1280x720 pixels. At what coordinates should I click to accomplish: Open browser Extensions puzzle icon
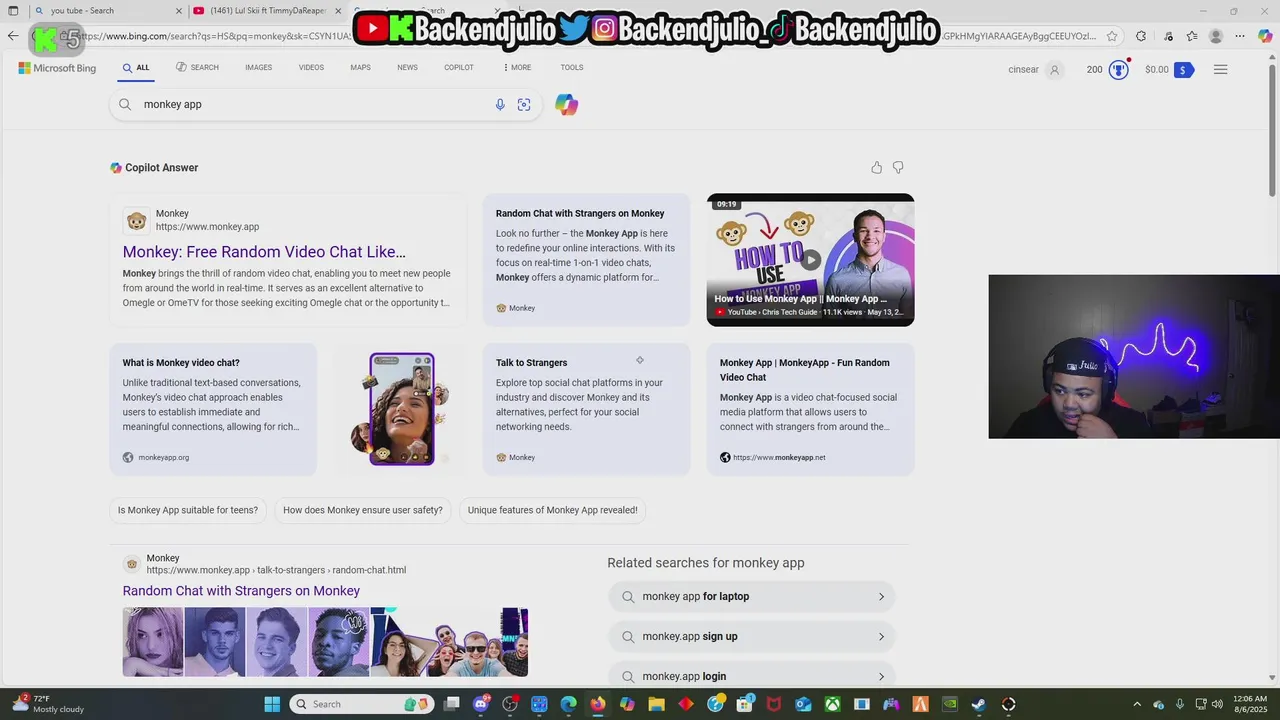(1141, 36)
